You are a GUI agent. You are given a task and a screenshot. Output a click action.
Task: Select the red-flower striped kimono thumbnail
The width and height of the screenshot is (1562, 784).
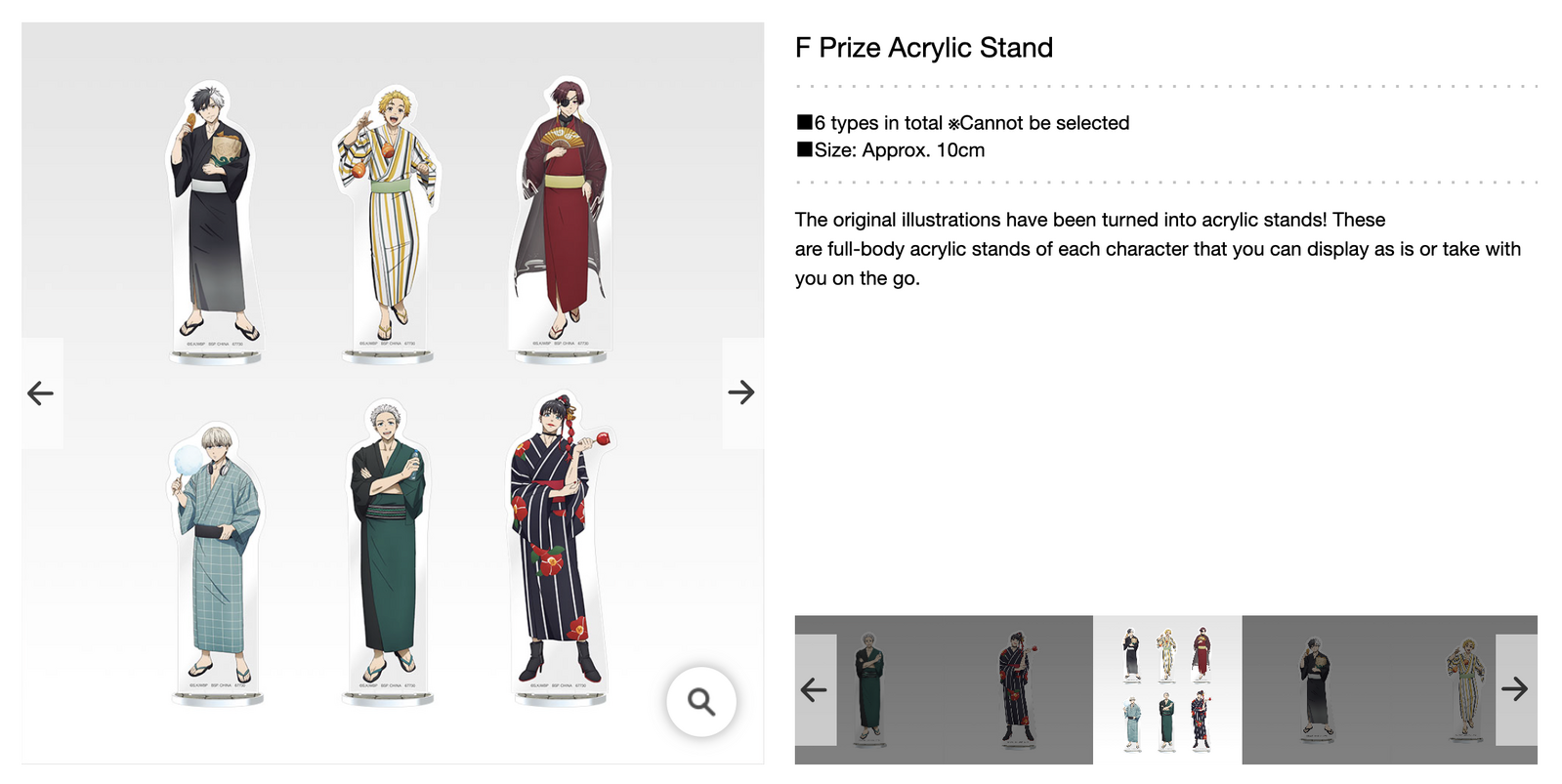click(1016, 689)
